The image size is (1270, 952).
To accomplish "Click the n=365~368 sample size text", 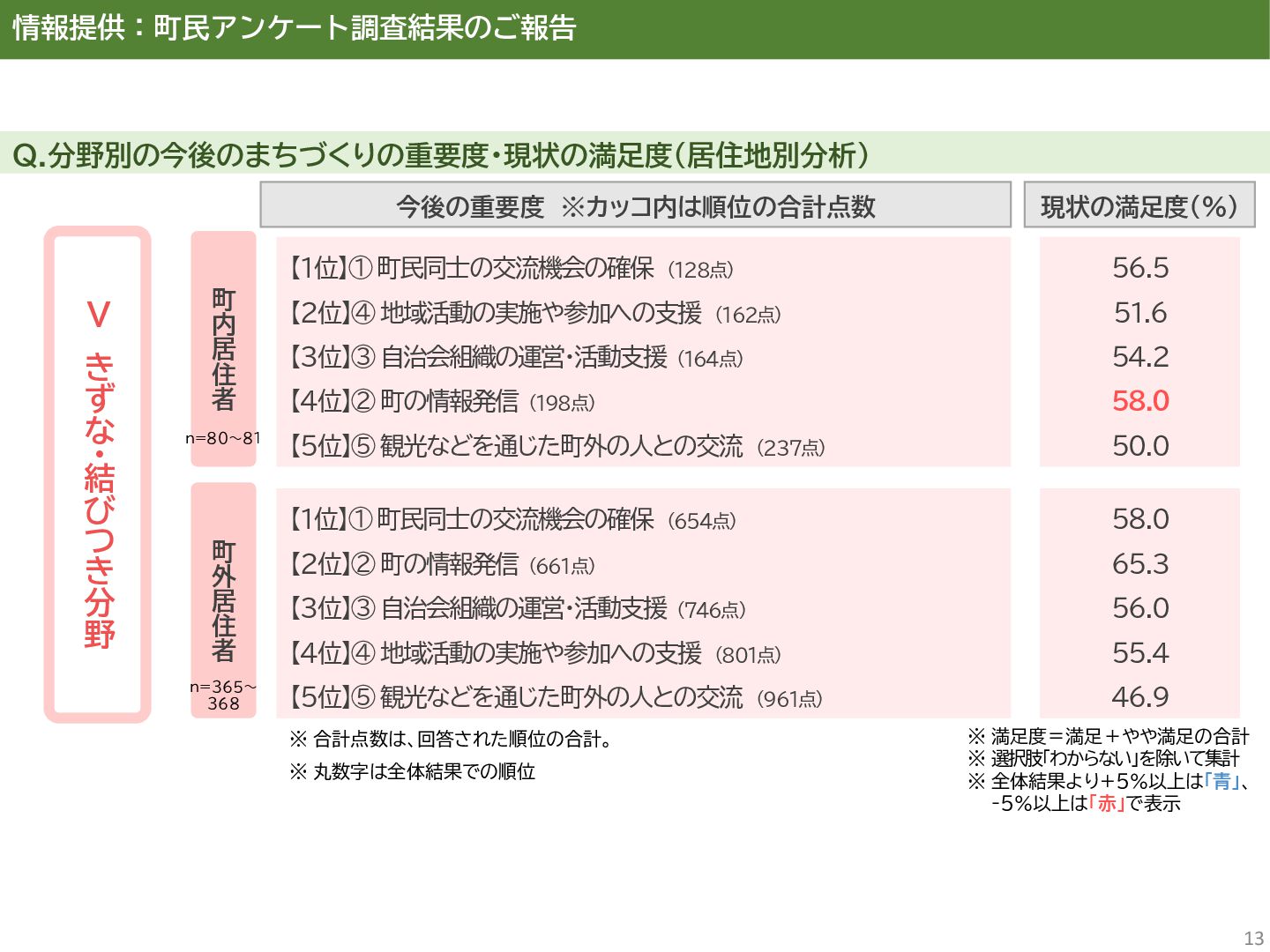I will [223, 695].
